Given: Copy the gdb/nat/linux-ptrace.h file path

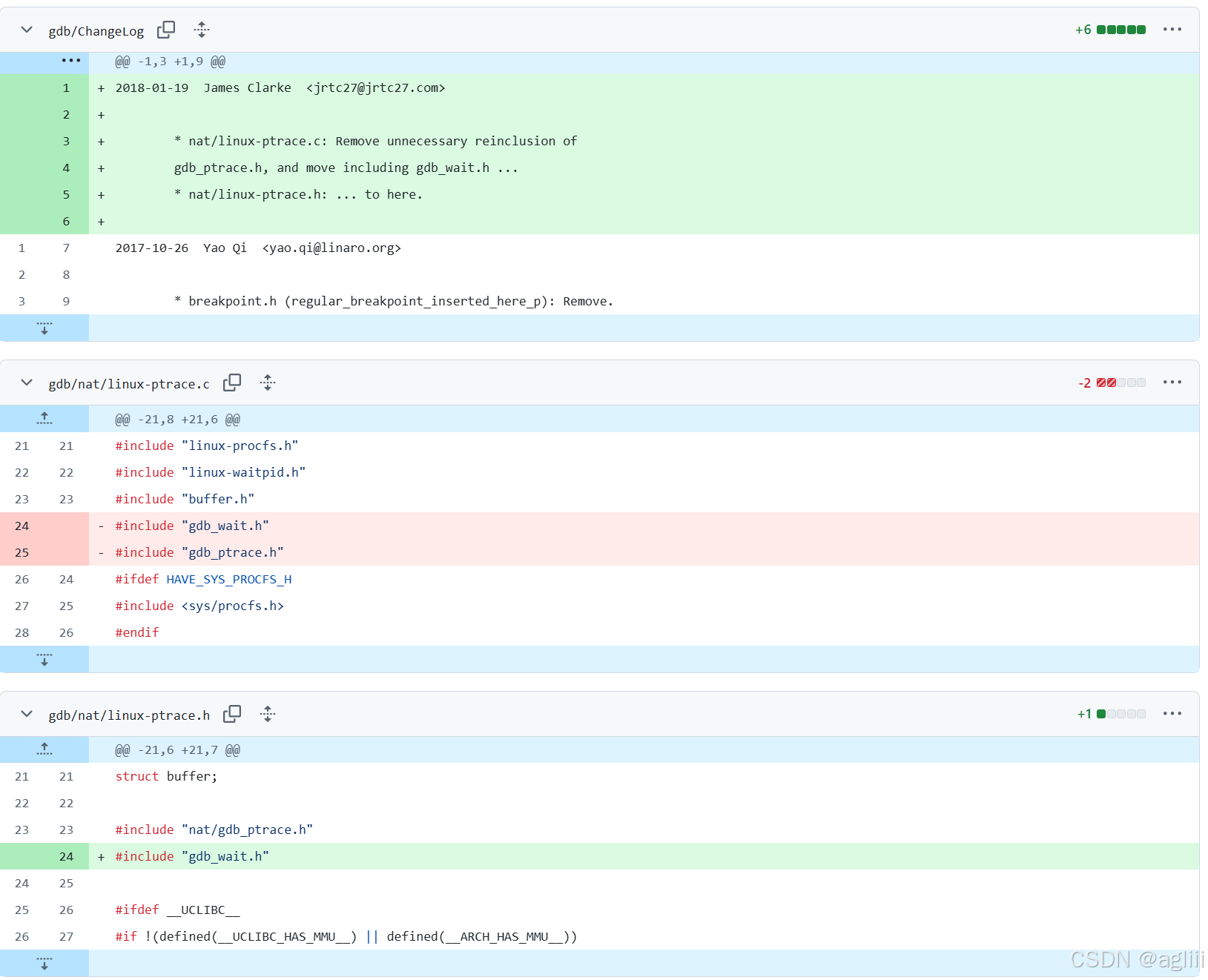Looking at the screenshot, I should (x=232, y=714).
